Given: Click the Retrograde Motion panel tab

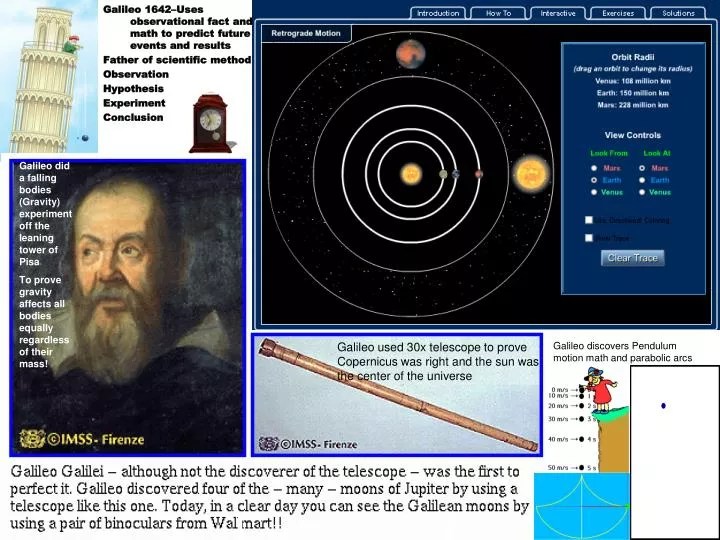Looking at the screenshot, I should click(306, 34).
